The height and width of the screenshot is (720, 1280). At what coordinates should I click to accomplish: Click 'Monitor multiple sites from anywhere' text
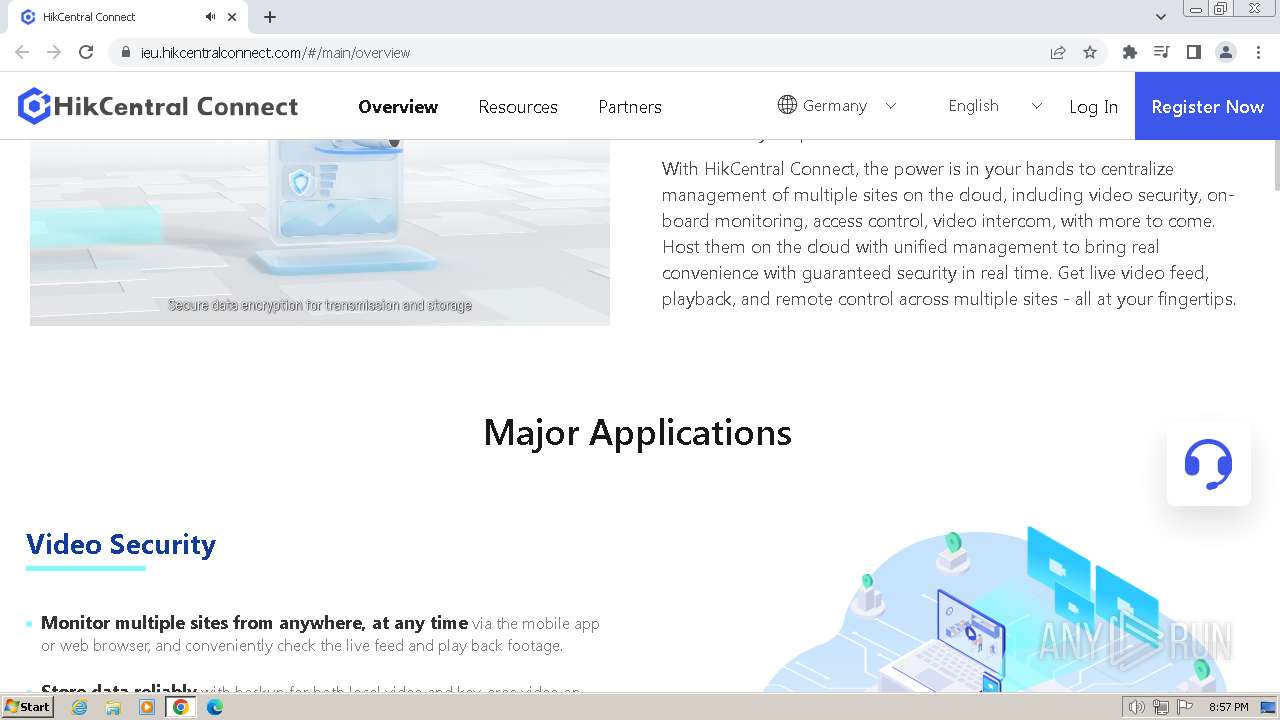pos(254,623)
